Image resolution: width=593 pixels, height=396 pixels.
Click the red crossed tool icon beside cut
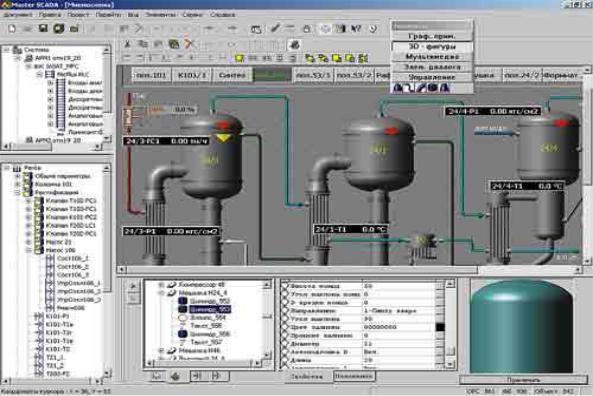click(x=188, y=44)
